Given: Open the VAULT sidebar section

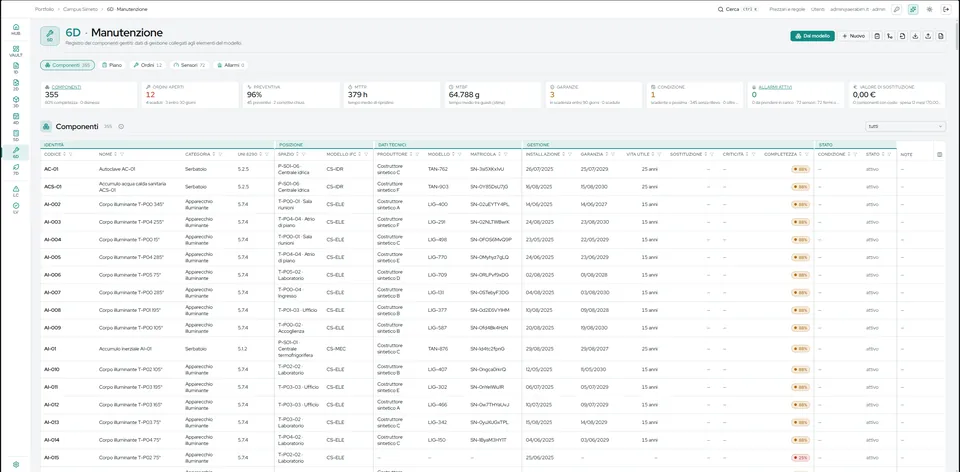Looking at the screenshot, I should click(x=15, y=51).
